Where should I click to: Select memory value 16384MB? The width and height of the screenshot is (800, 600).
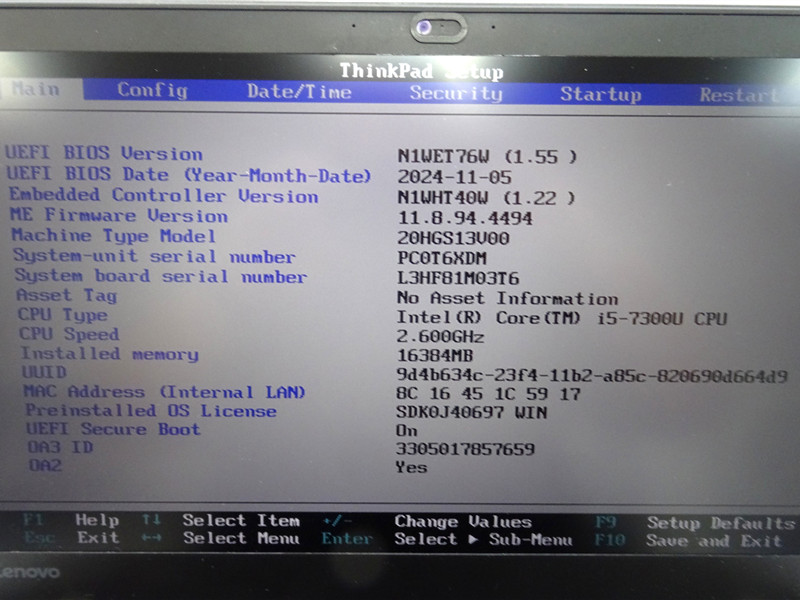pyautogui.click(x=435, y=356)
